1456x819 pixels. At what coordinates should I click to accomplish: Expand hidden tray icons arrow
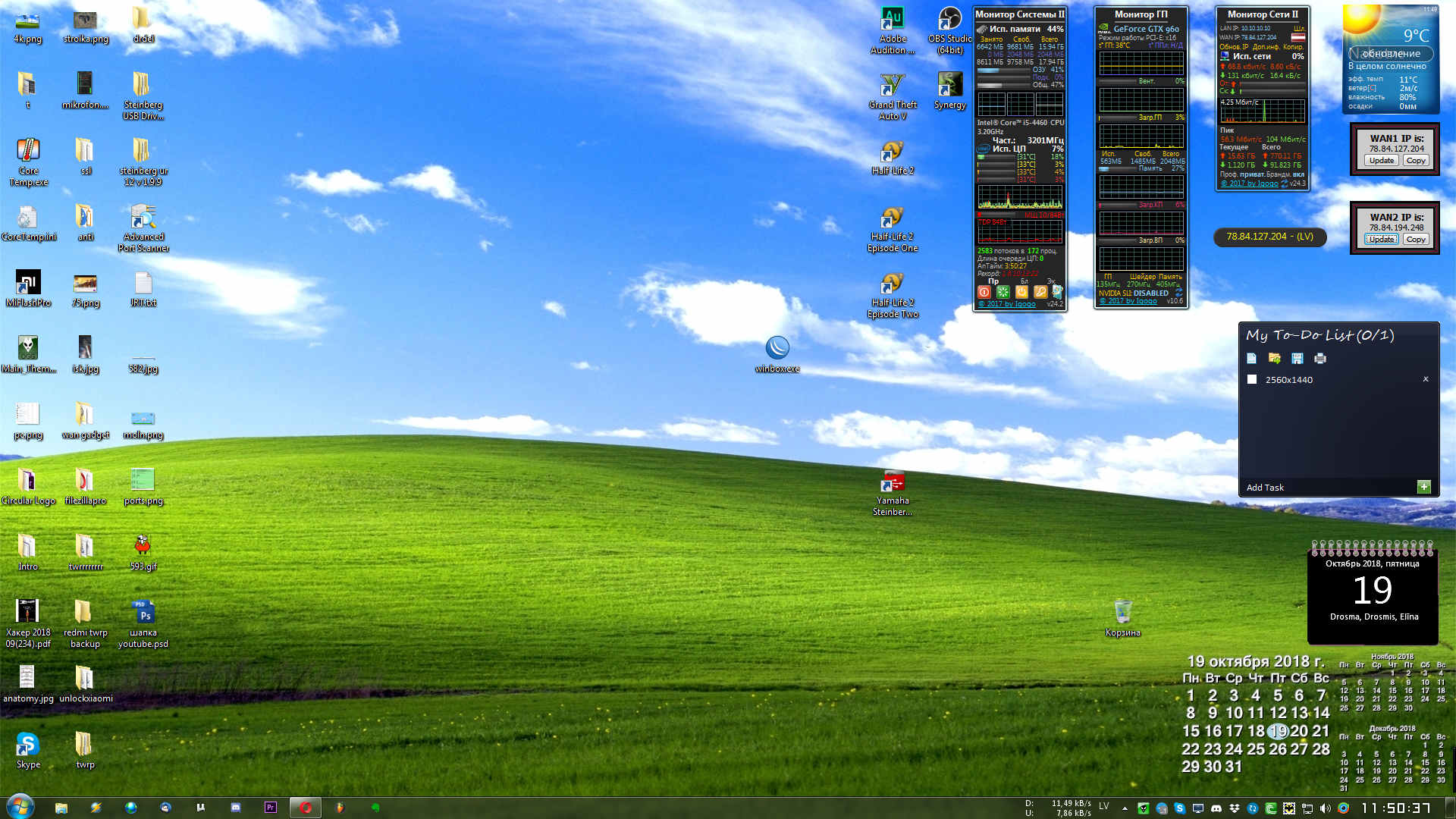[1125, 808]
